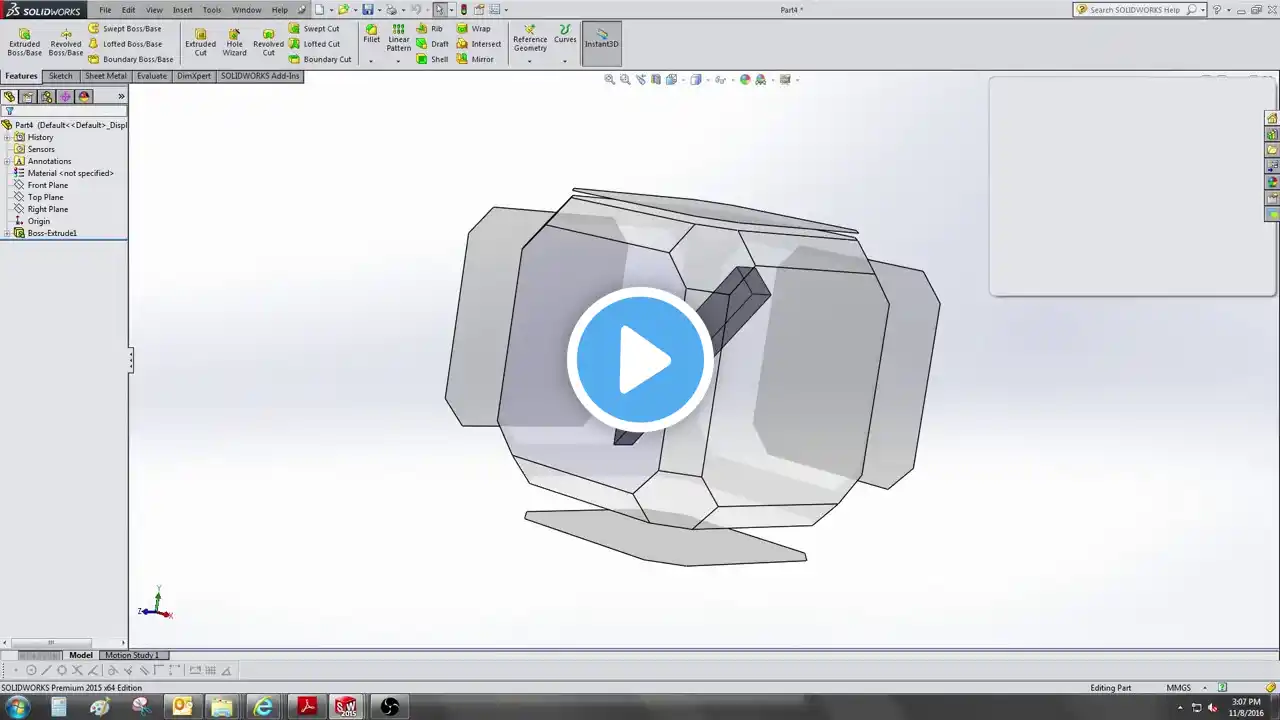Expand the History tree node
The image size is (1280, 720).
(7, 137)
